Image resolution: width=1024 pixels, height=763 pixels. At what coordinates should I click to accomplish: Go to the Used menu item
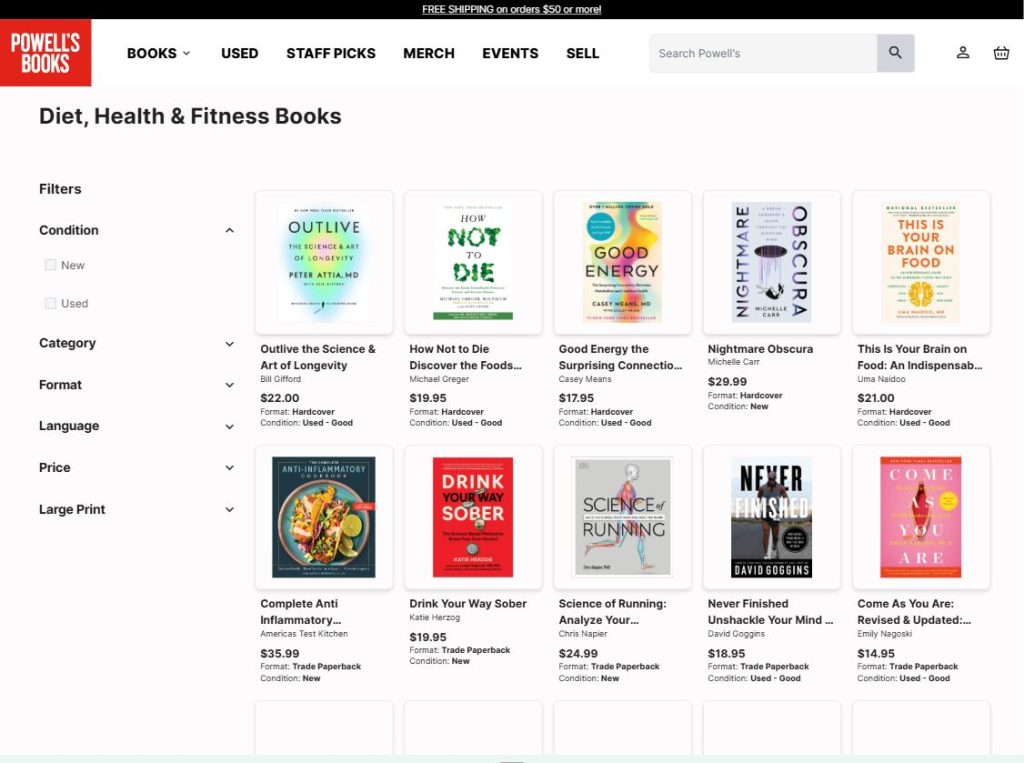click(240, 54)
